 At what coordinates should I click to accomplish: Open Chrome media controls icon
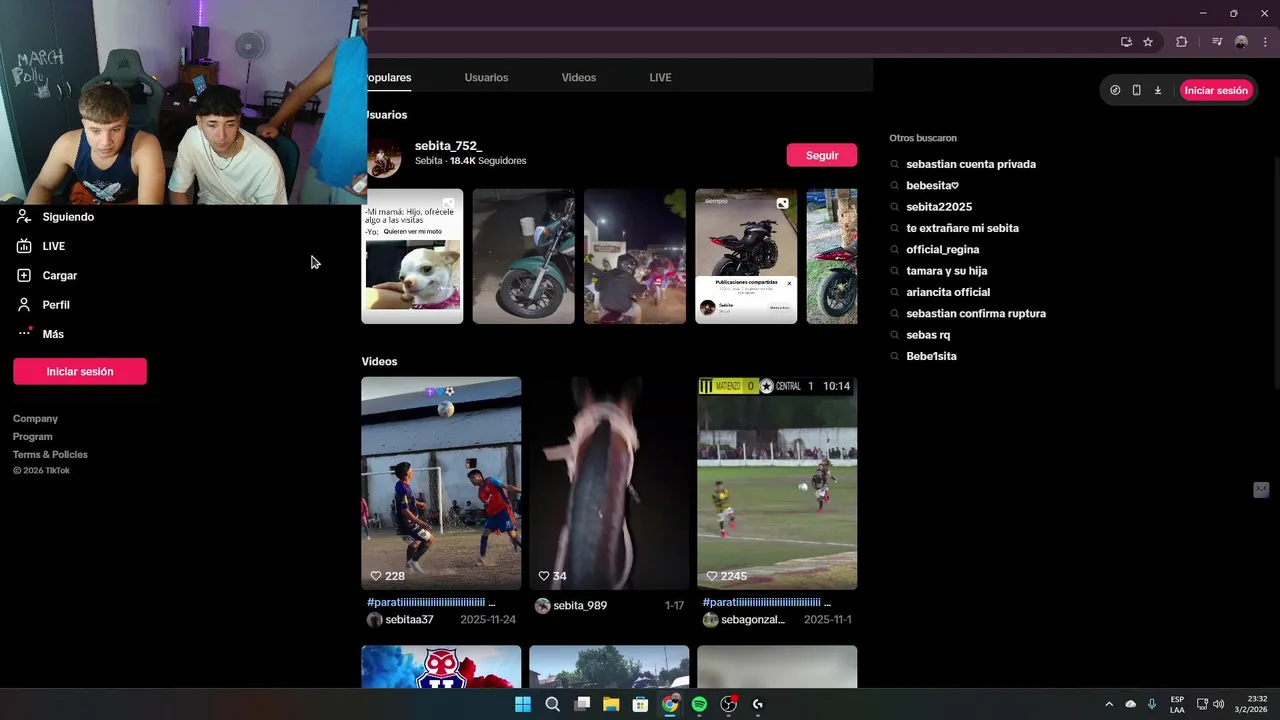coord(1217,42)
